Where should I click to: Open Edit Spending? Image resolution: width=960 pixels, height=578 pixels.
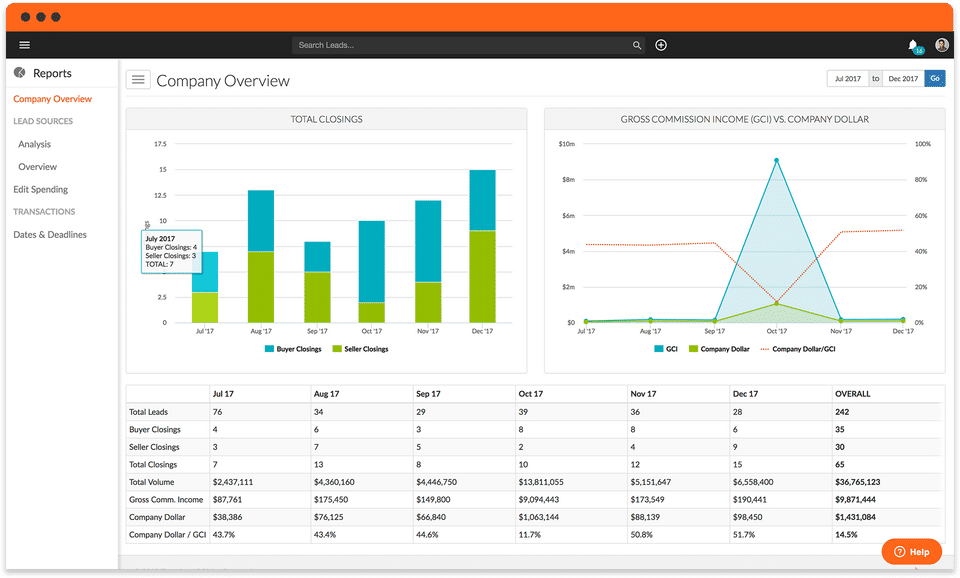40,189
